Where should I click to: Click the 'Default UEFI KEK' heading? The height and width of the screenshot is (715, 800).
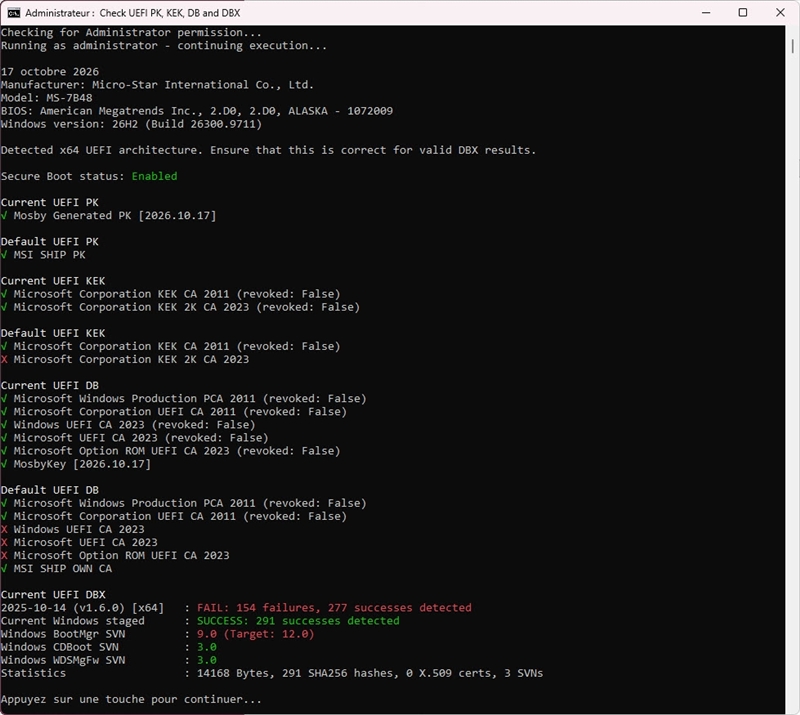click(x=53, y=333)
